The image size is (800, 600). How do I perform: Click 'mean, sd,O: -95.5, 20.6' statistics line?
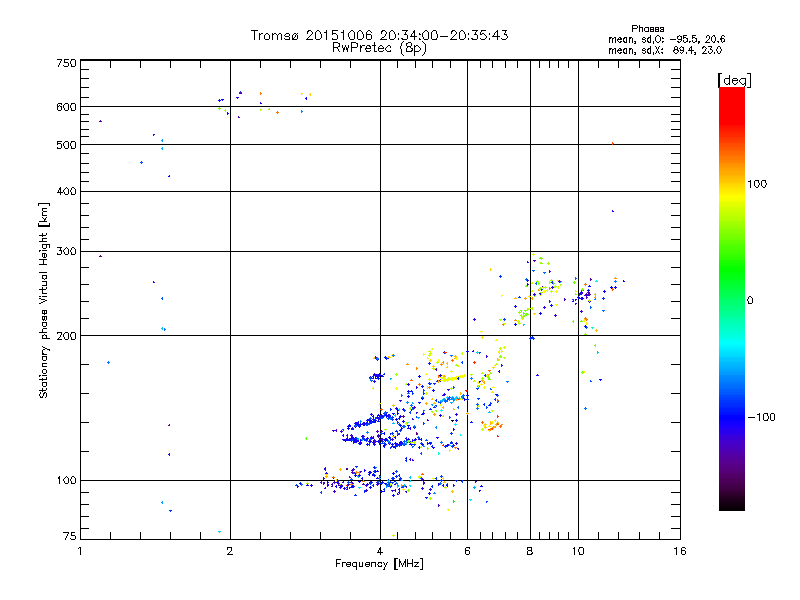pyautogui.click(x=666, y=39)
